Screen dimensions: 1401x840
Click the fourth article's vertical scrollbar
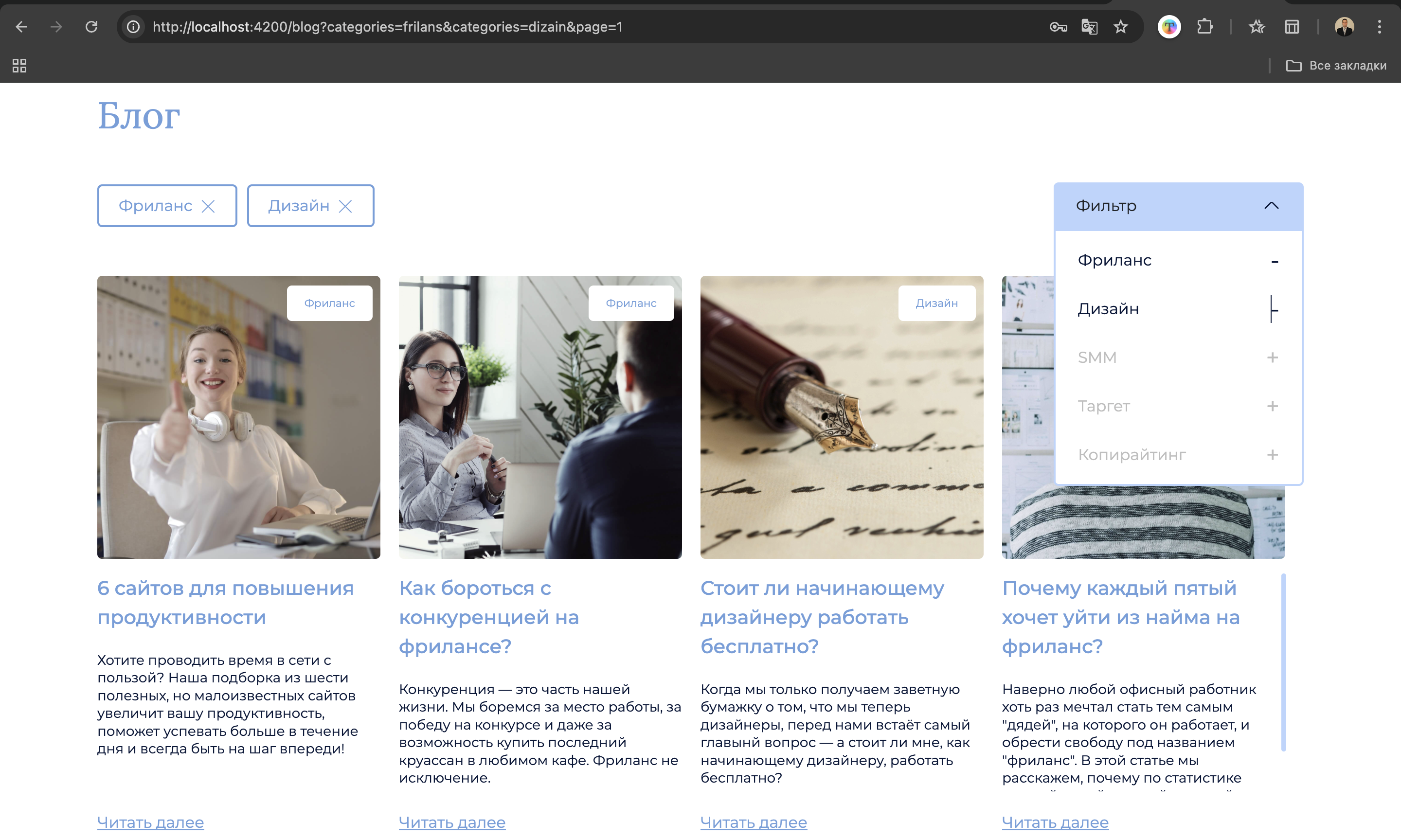(1284, 662)
